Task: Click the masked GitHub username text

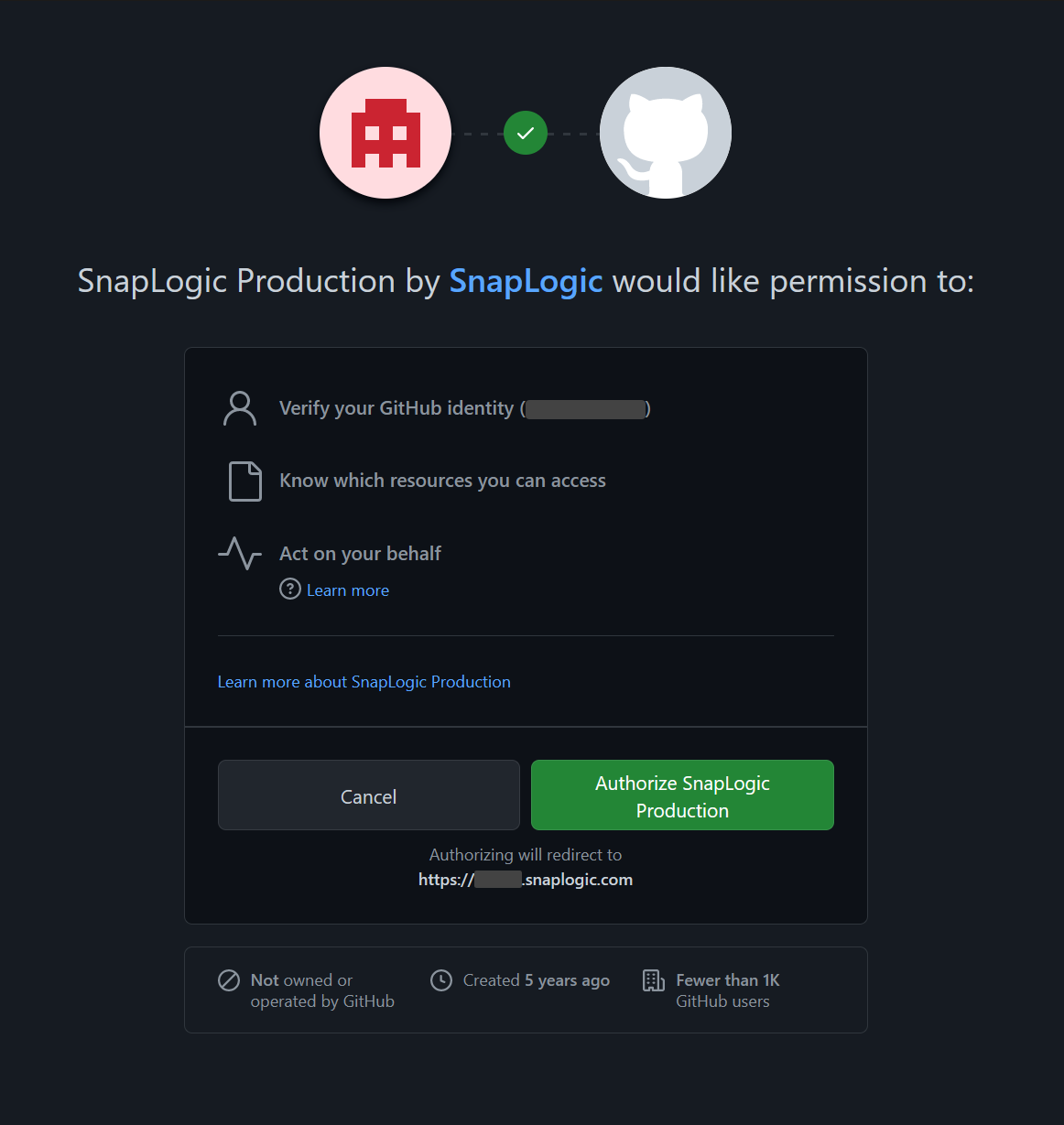Action: coord(585,408)
